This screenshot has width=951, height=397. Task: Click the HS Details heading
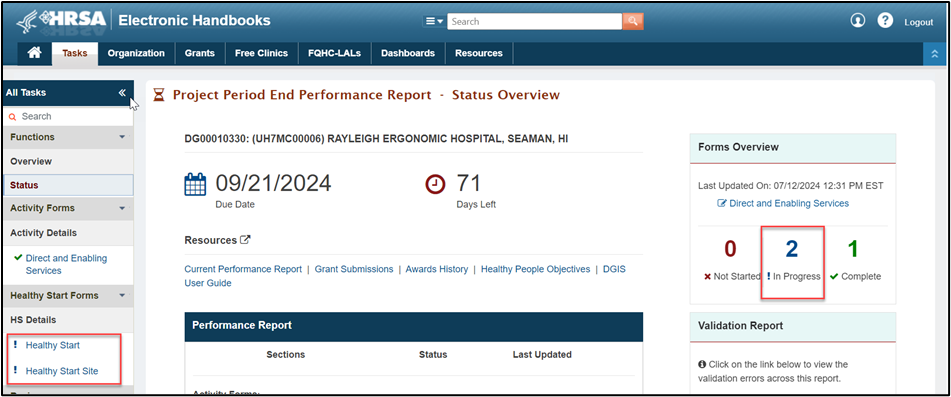(x=33, y=319)
